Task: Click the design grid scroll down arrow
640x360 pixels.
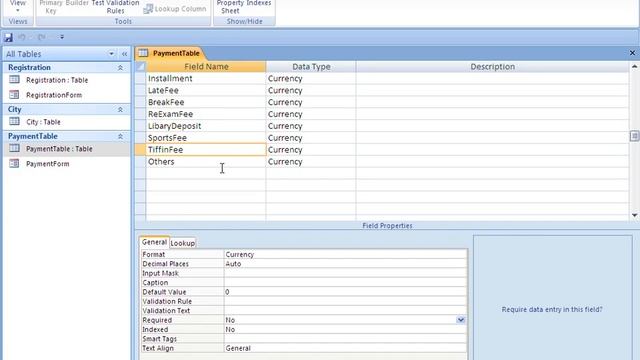Action: 634,215
